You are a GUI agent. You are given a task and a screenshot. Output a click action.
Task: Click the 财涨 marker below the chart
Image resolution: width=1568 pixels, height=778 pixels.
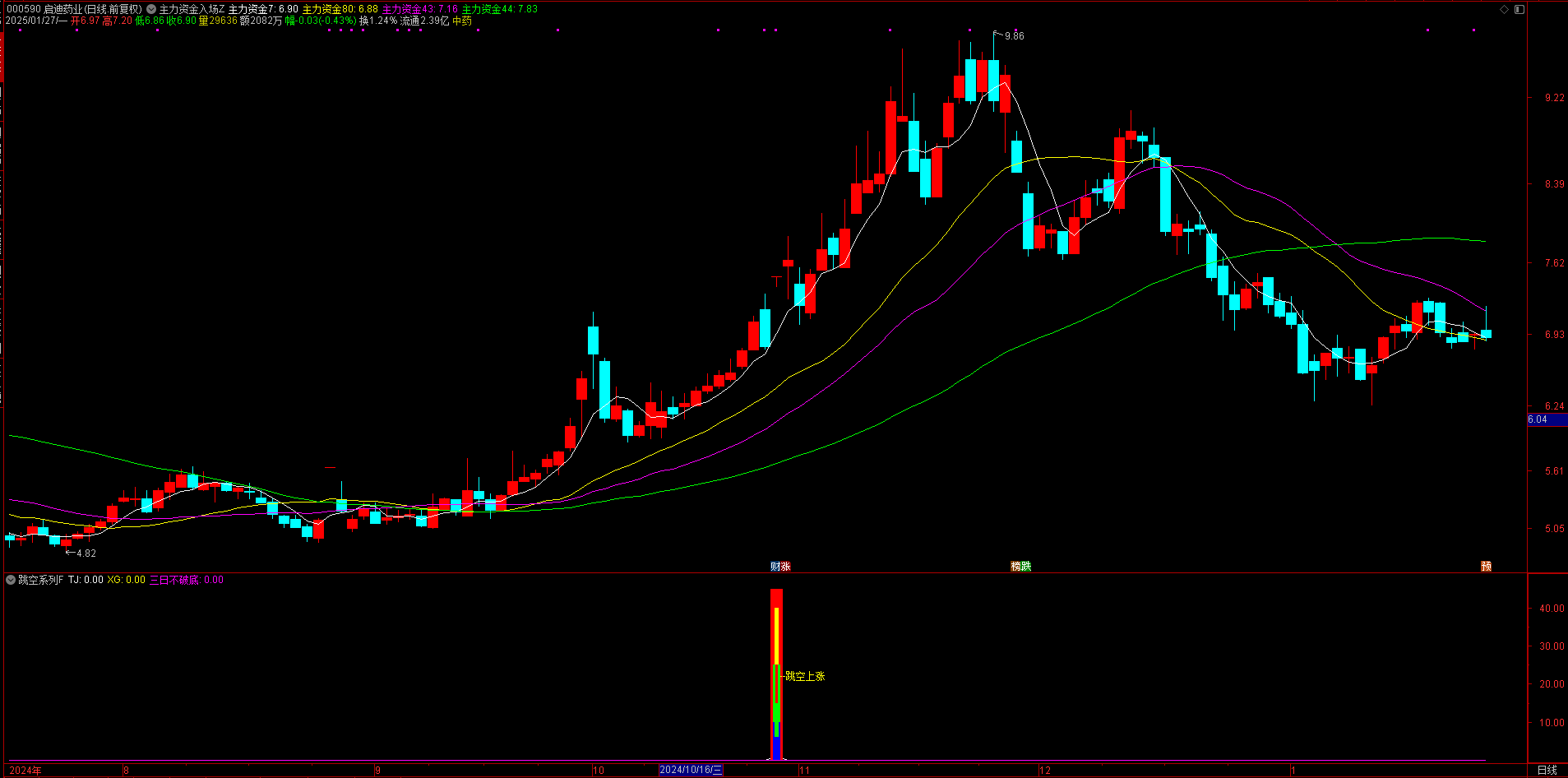click(780, 566)
